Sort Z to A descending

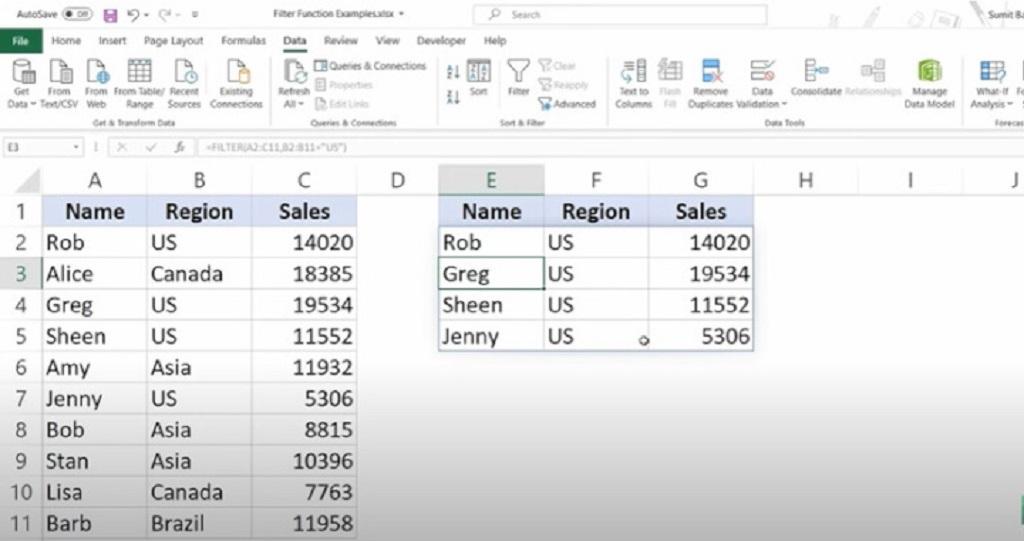point(453,97)
